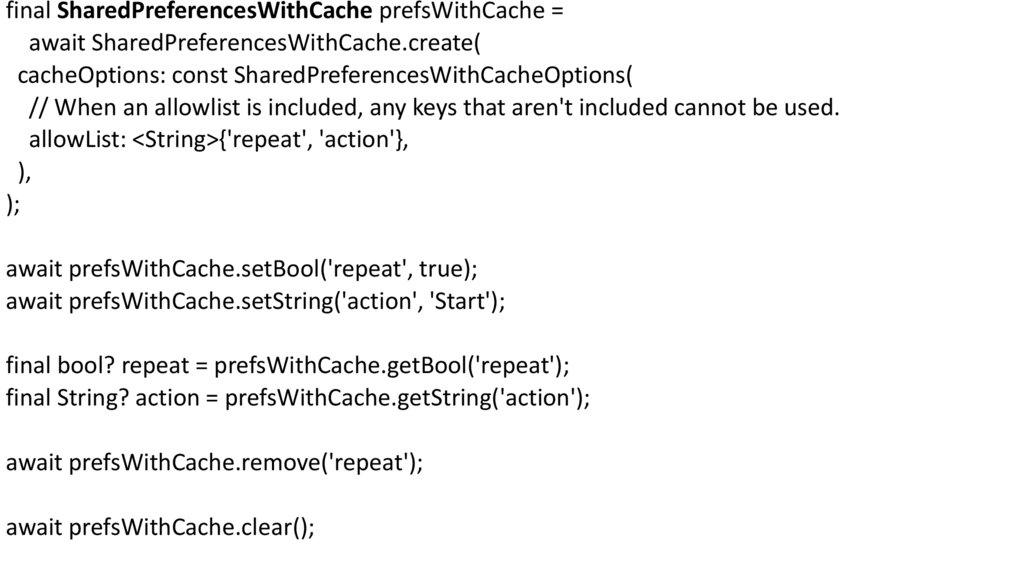Screen dimensions: 1024x574
Task: Click the 'true' boolean value
Action: (x=440, y=270)
